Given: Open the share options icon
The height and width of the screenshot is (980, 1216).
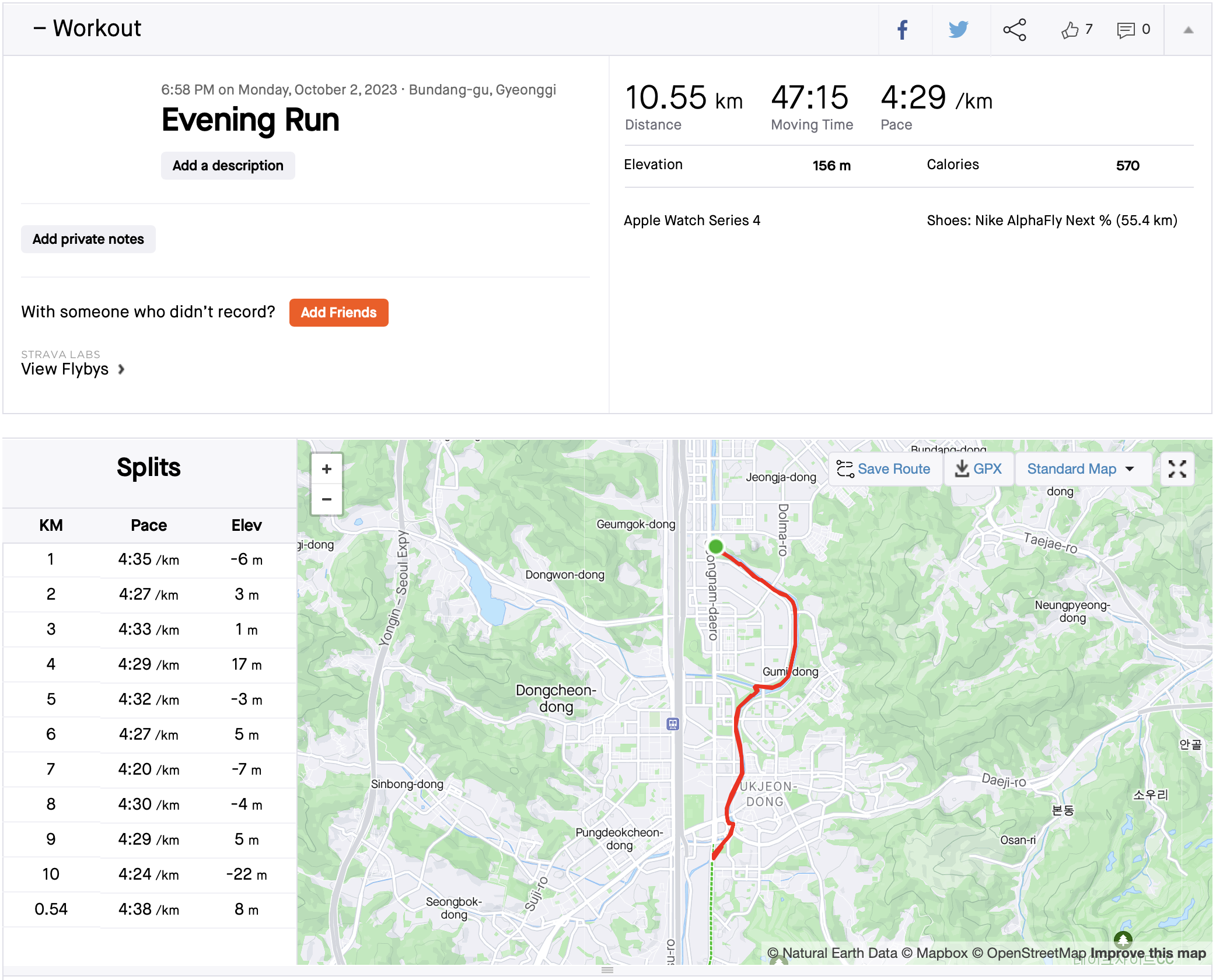Looking at the screenshot, I should click(x=1015, y=30).
